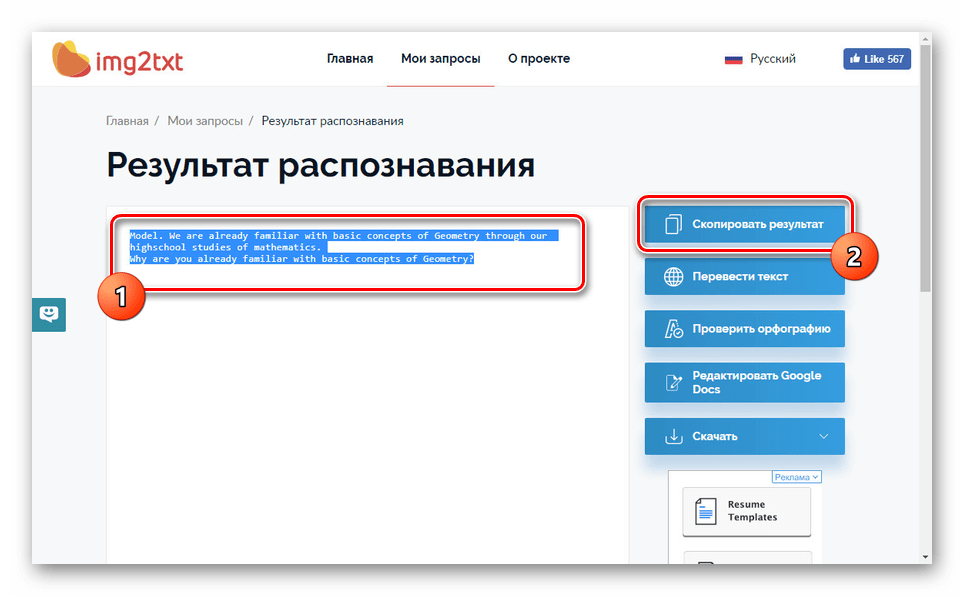964x596 pixels.
Task: Open the О проекте menu item
Action: pyautogui.click(x=538, y=59)
